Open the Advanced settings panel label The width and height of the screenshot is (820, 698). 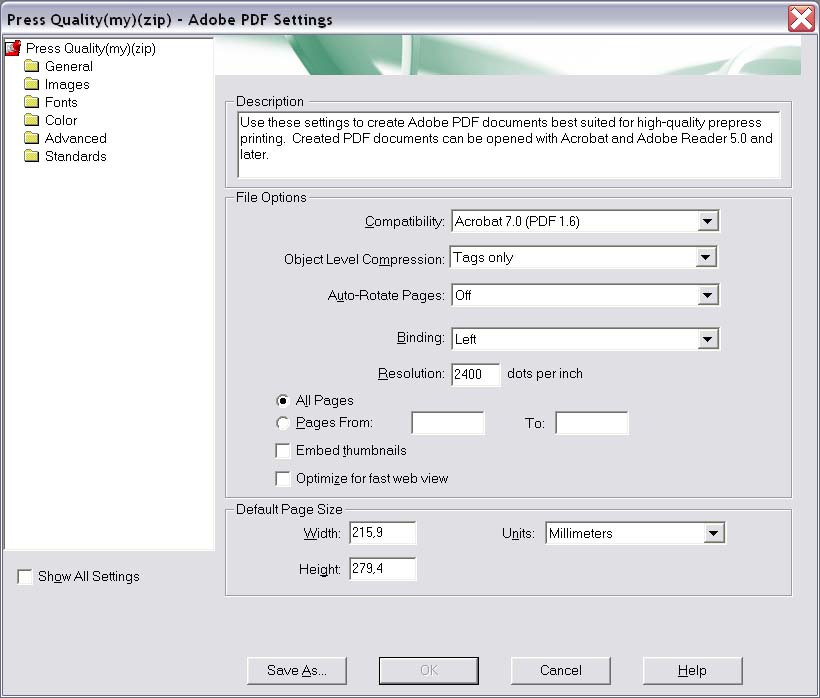click(76, 138)
